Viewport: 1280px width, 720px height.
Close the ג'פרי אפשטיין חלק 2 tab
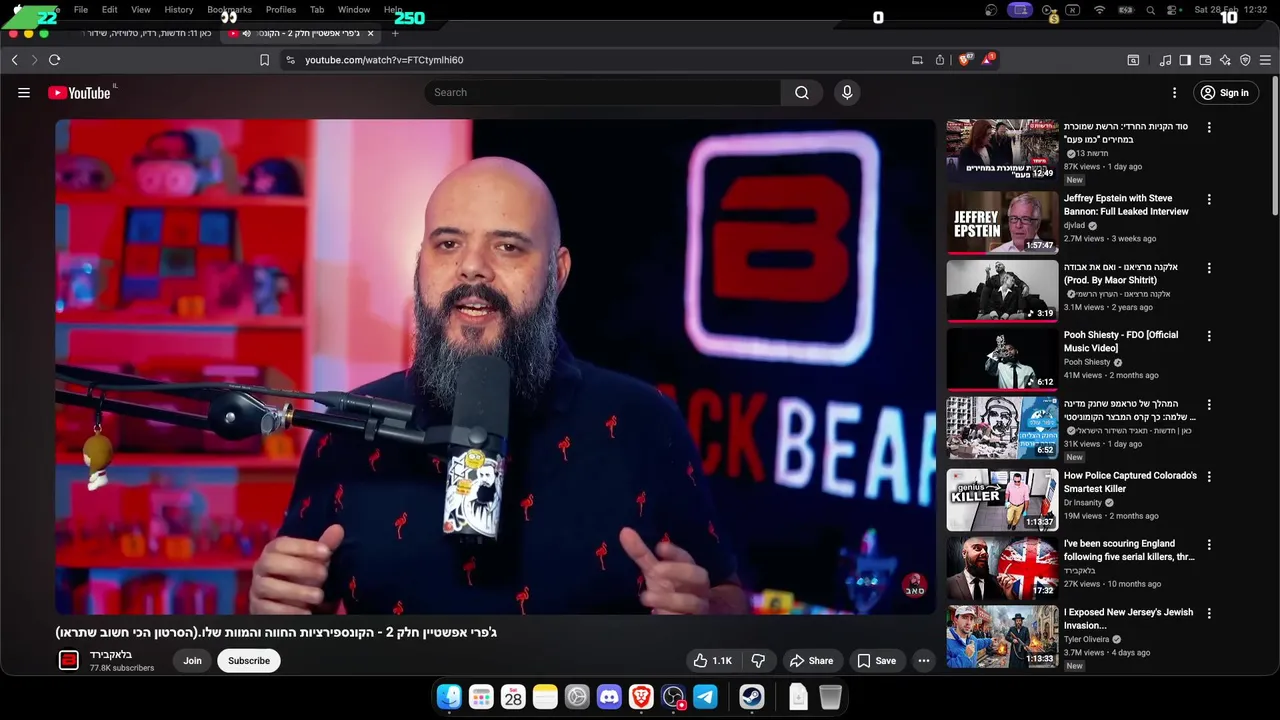tap(370, 33)
